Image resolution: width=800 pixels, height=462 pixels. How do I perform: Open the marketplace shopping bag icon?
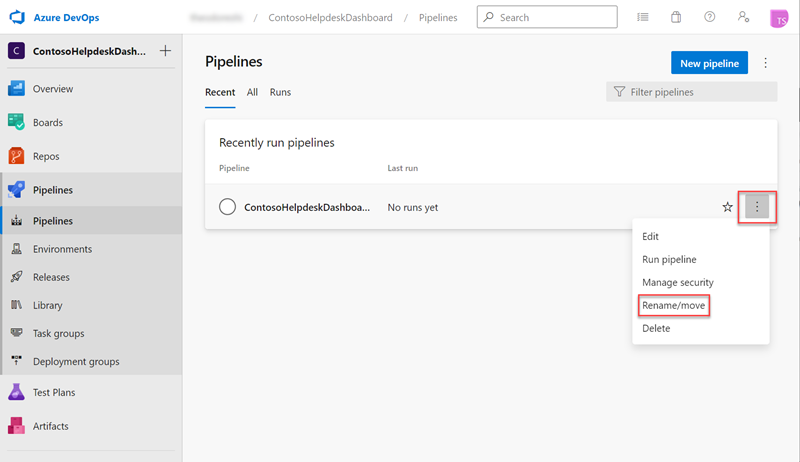[x=676, y=17]
